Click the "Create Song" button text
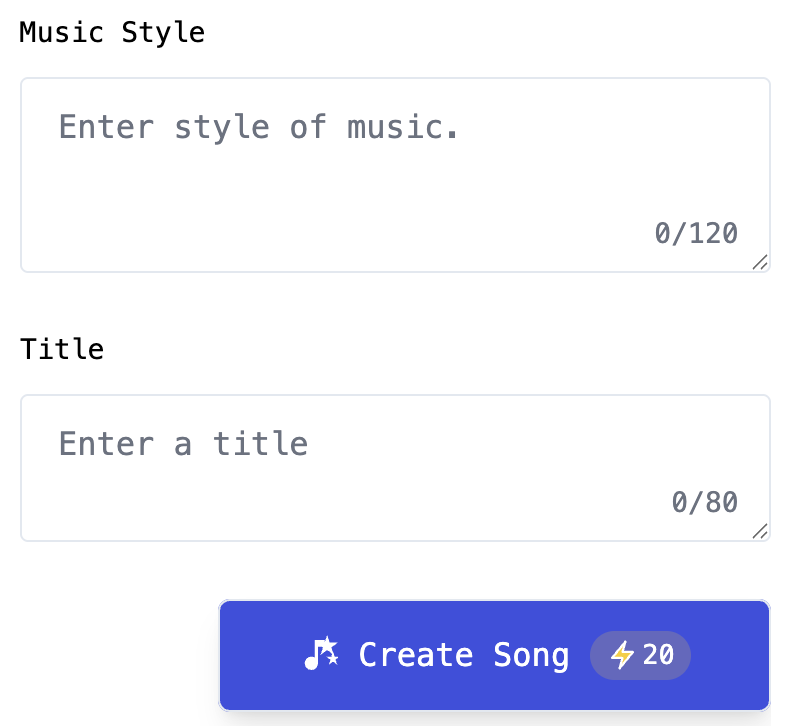Image resolution: width=798 pixels, height=726 pixels. [x=464, y=656]
